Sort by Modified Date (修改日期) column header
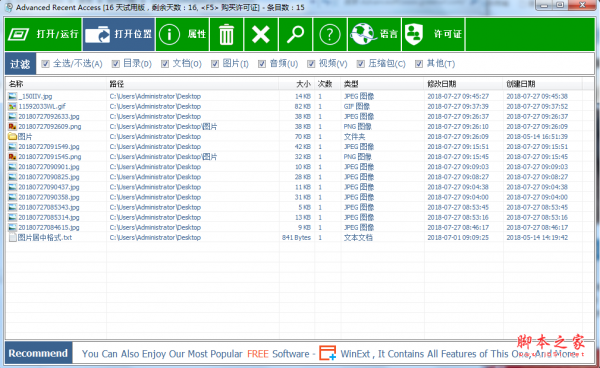 click(464, 84)
